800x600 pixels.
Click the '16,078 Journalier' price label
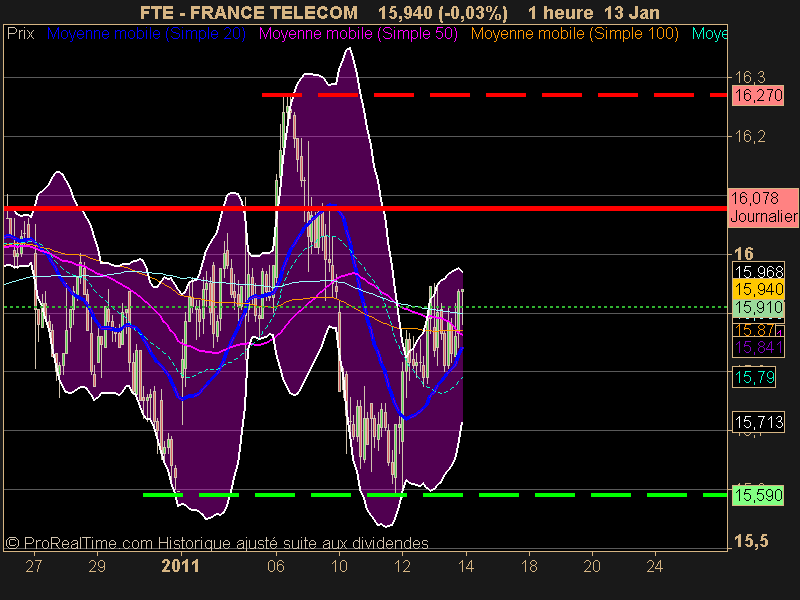pyautogui.click(x=763, y=207)
